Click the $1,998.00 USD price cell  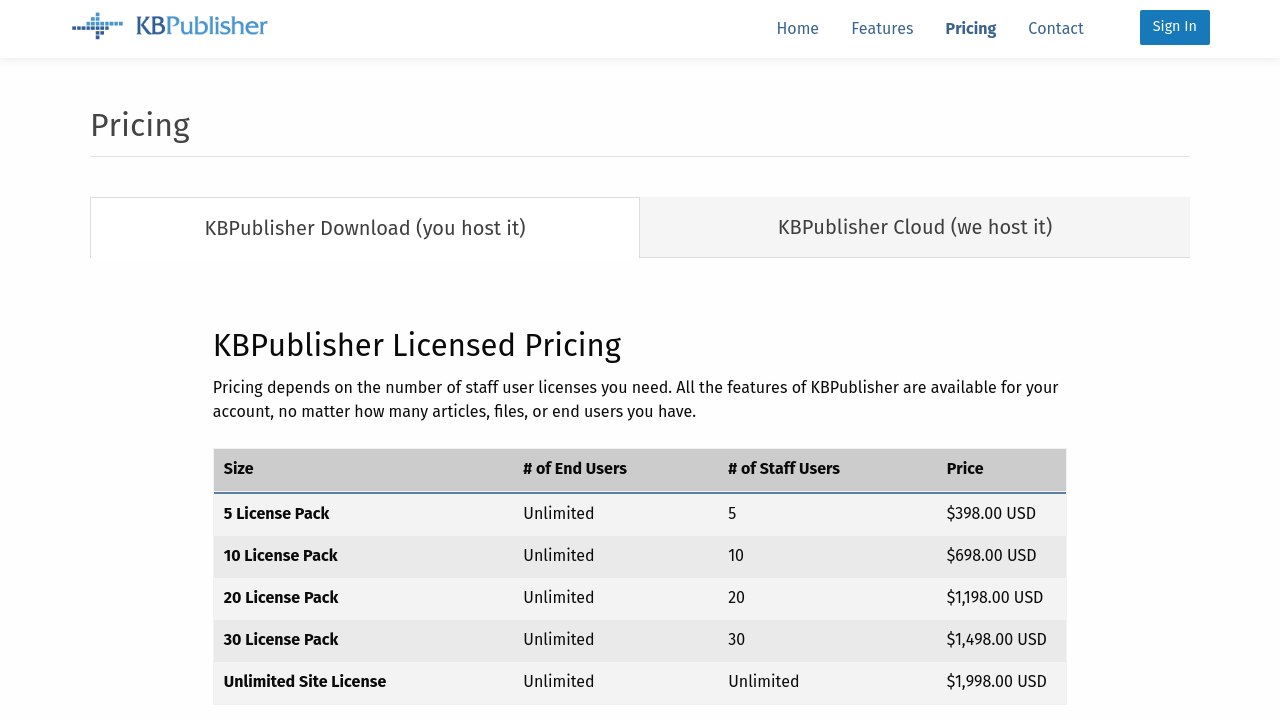(x=996, y=682)
